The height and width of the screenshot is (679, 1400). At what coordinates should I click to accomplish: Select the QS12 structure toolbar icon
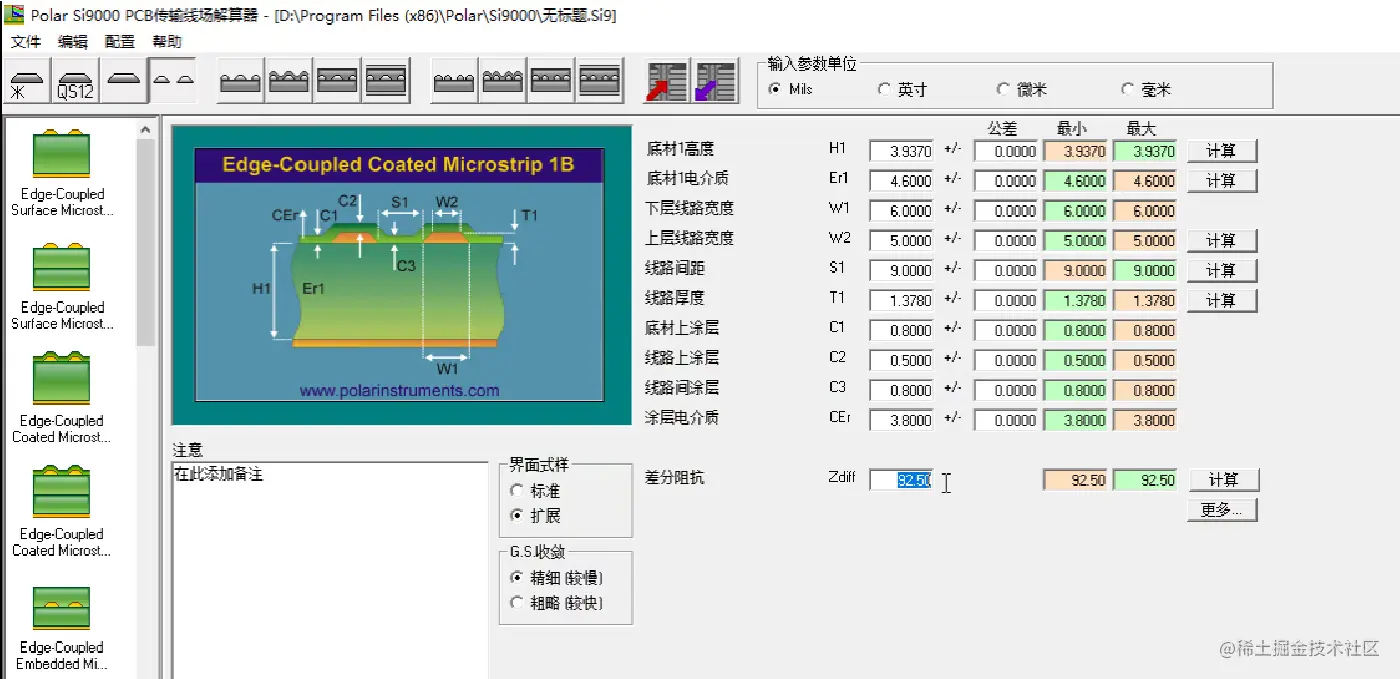[x=75, y=82]
